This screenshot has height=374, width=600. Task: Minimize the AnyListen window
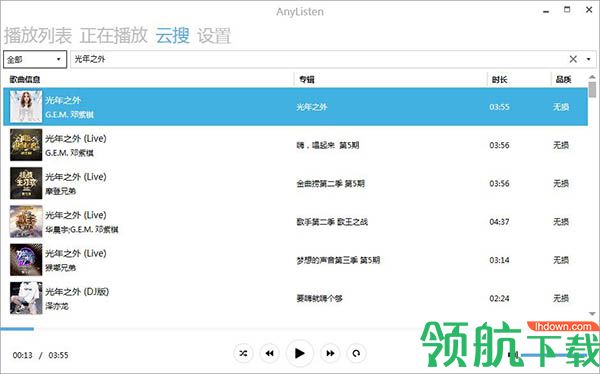[x=546, y=11]
